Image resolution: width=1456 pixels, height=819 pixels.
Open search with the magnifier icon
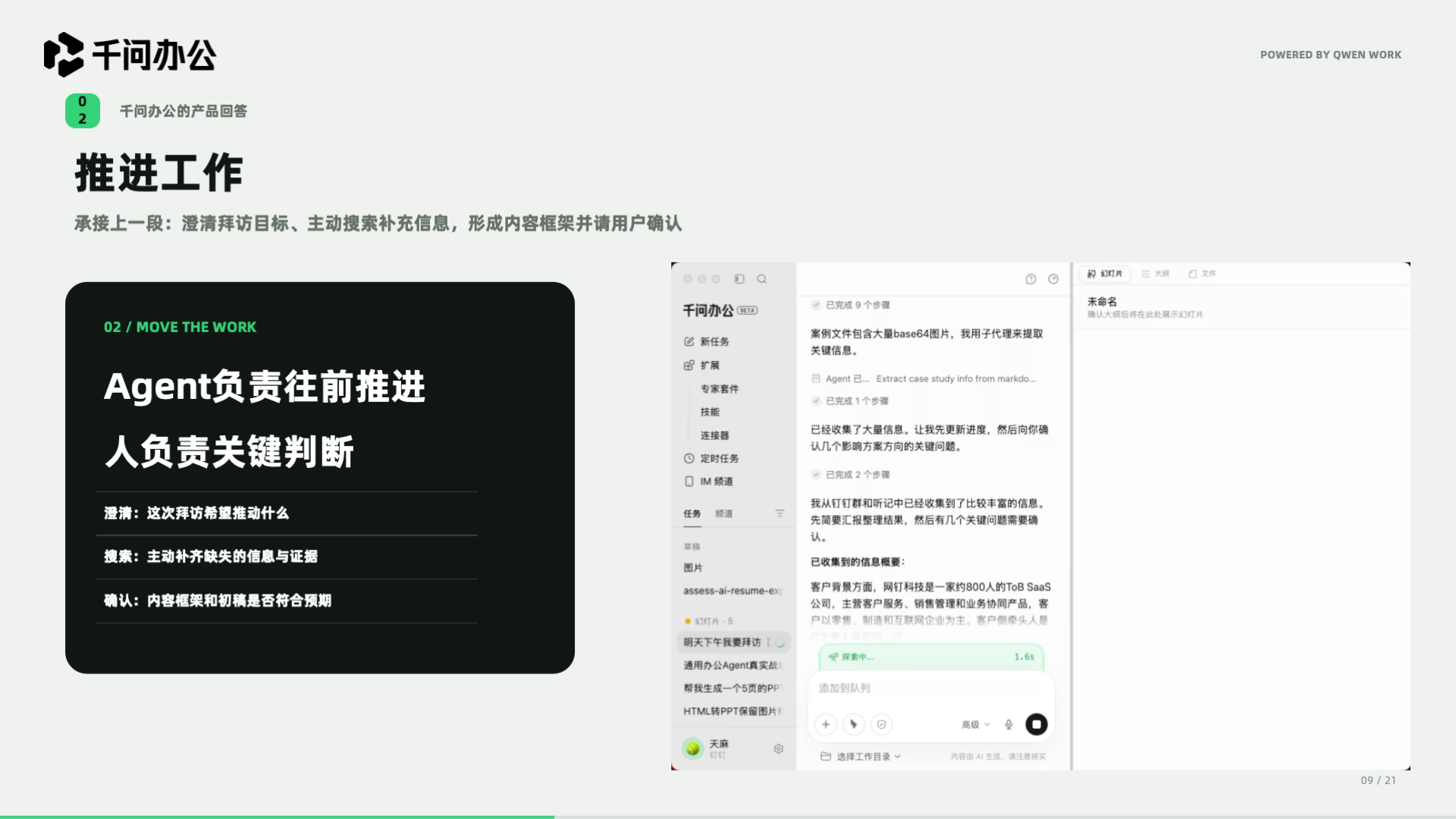coord(761,279)
